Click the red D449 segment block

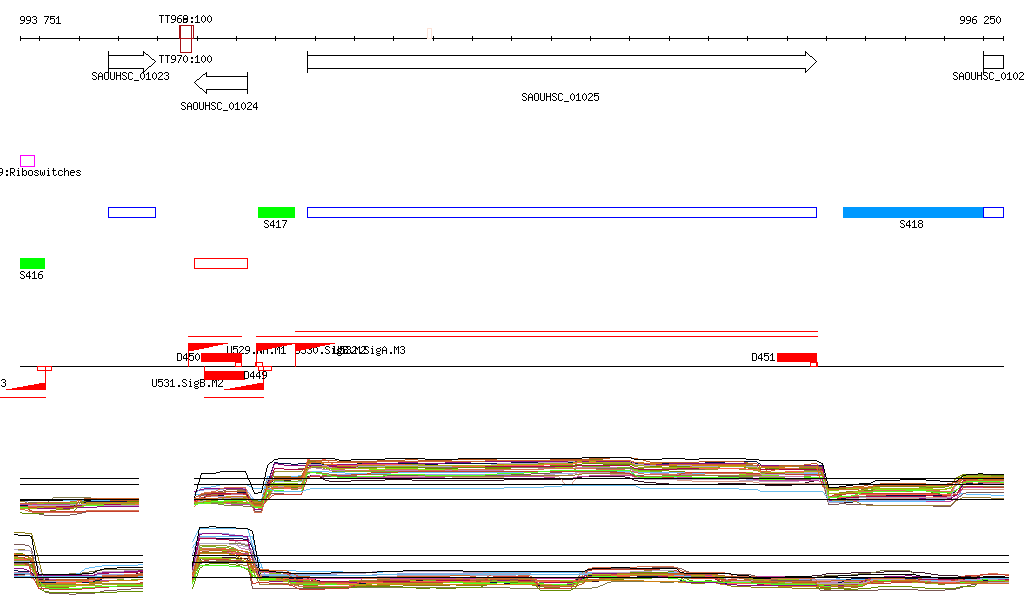pos(223,375)
